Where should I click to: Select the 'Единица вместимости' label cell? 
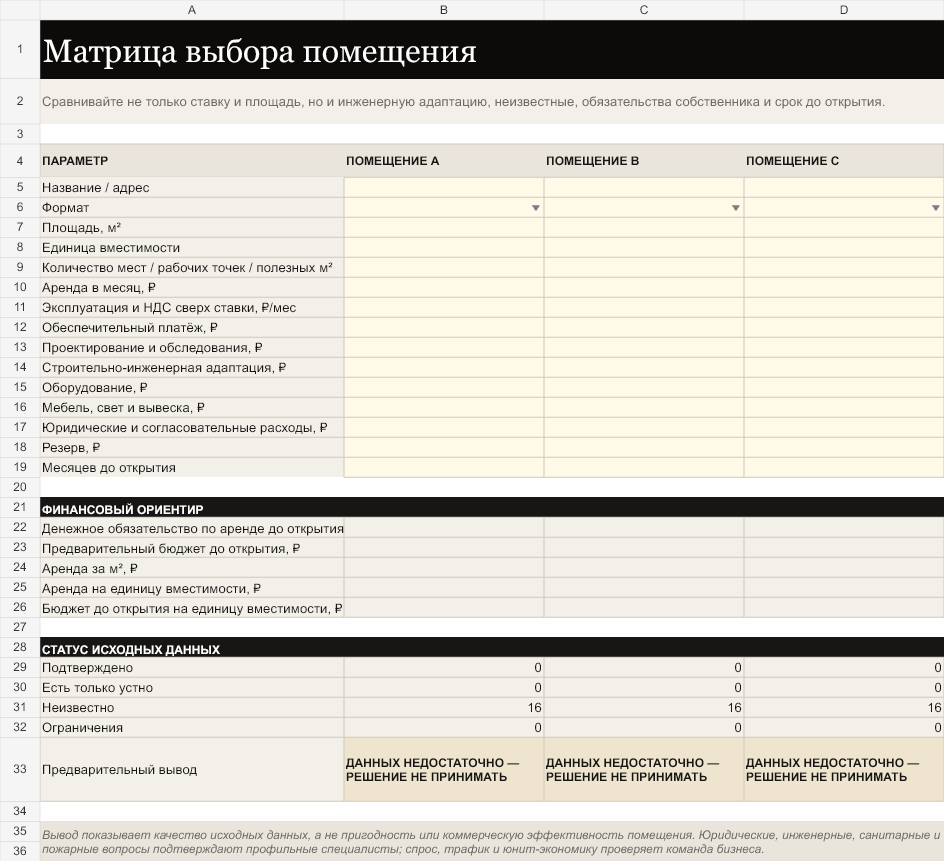click(192, 247)
